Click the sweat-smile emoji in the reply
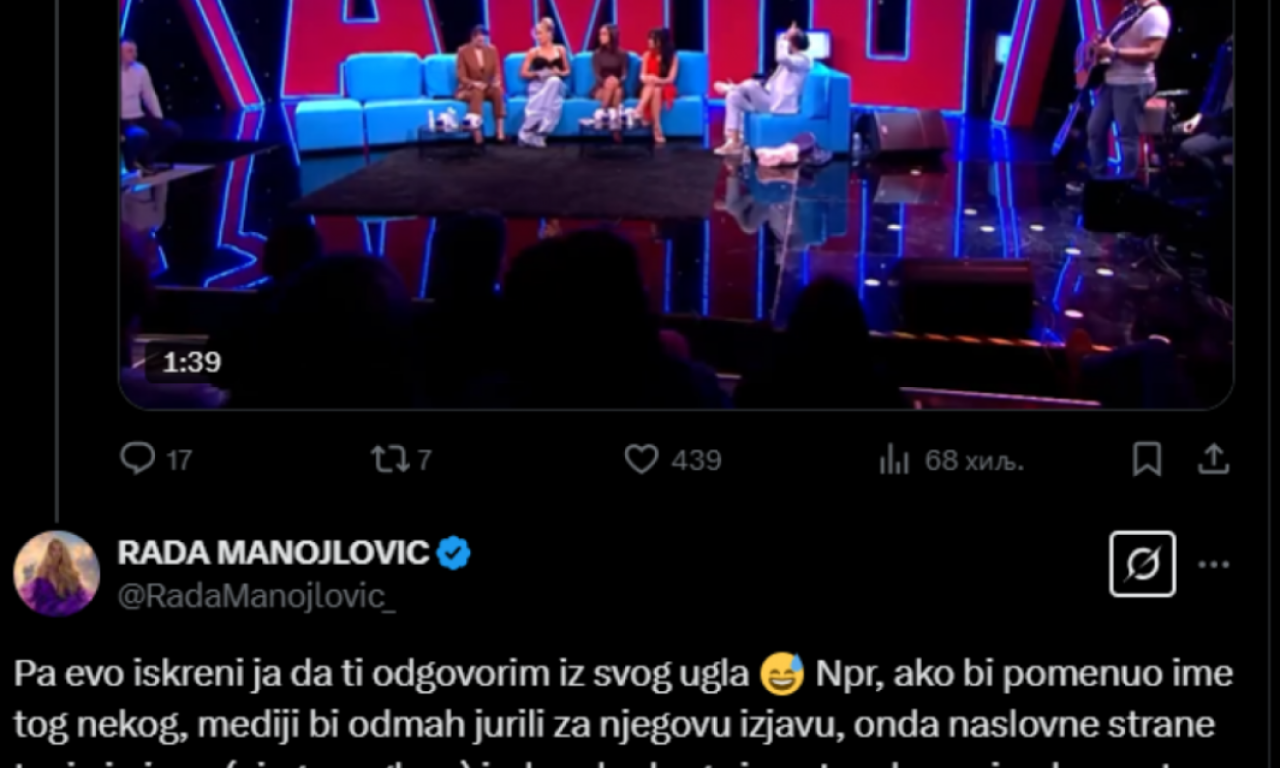 [x=782, y=675]
